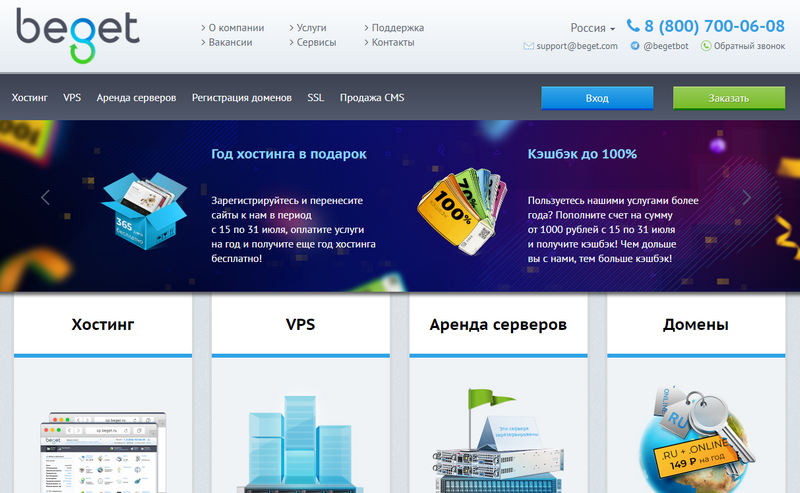Click Аренда серверов card heading

pos(498,324)
